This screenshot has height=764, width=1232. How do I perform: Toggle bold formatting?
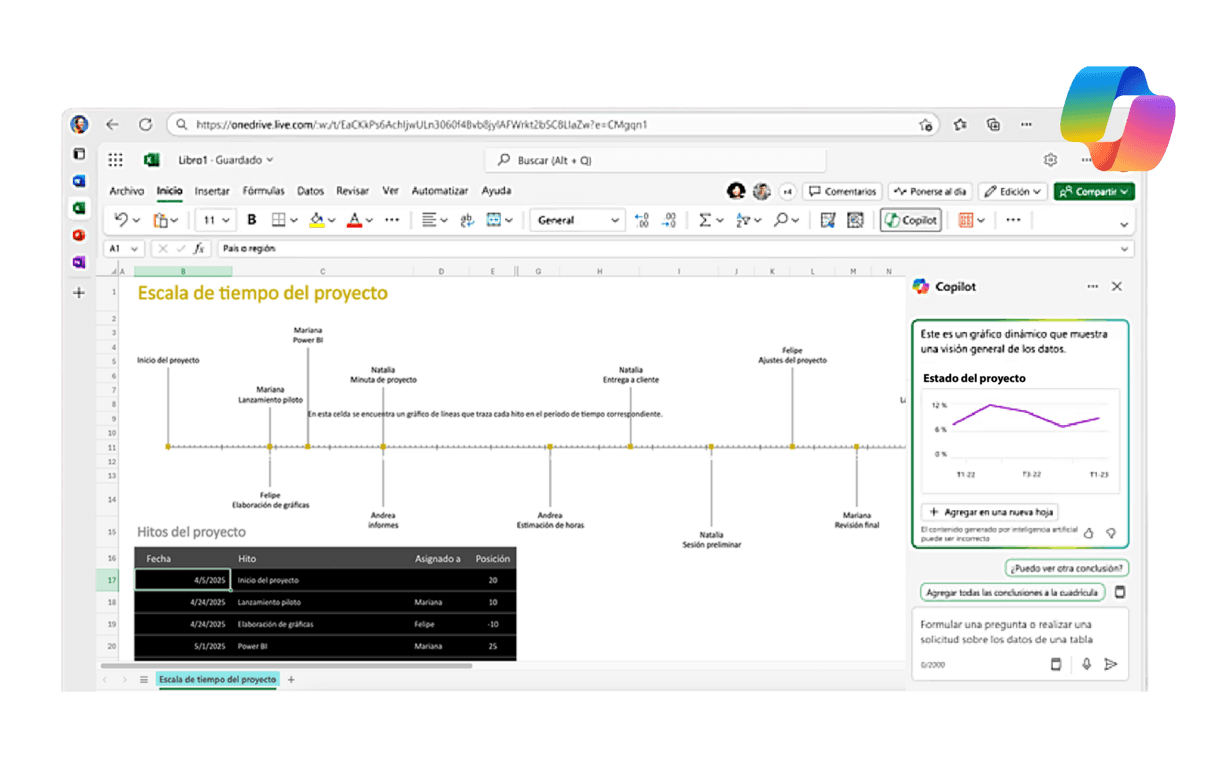[252, 220]
